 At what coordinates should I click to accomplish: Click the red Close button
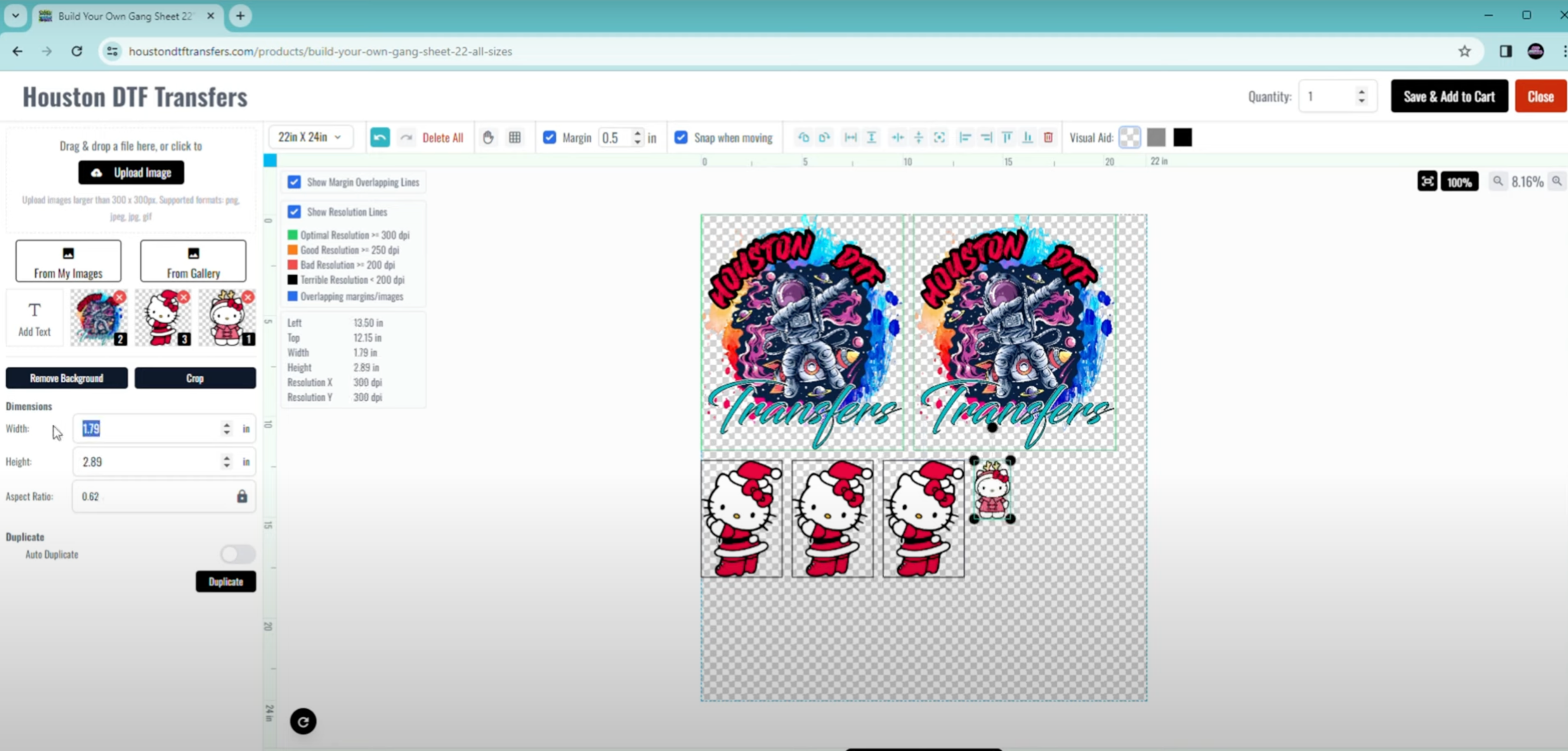pyautogui.click(x=1541, y=96)
